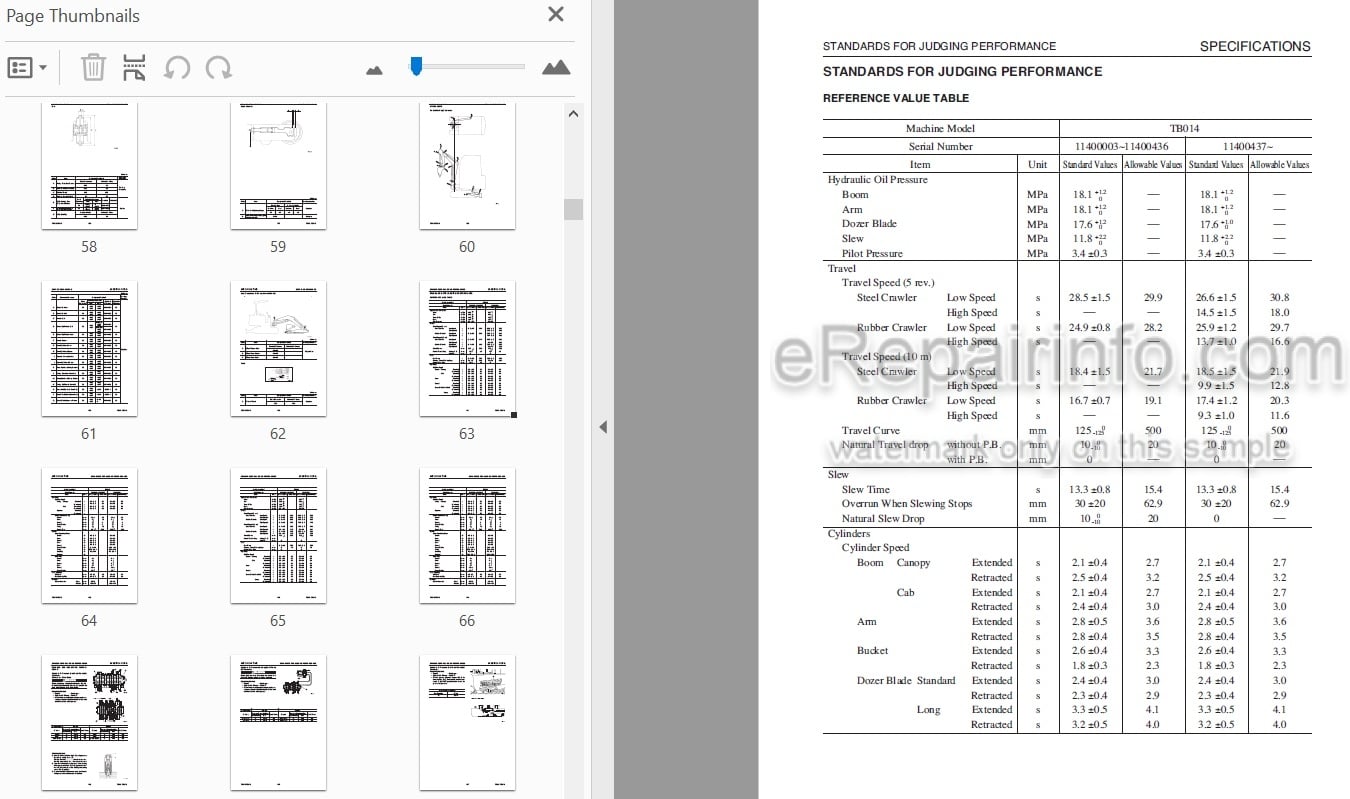
Task: Select page 64 thumbnail
Action: 89,536
